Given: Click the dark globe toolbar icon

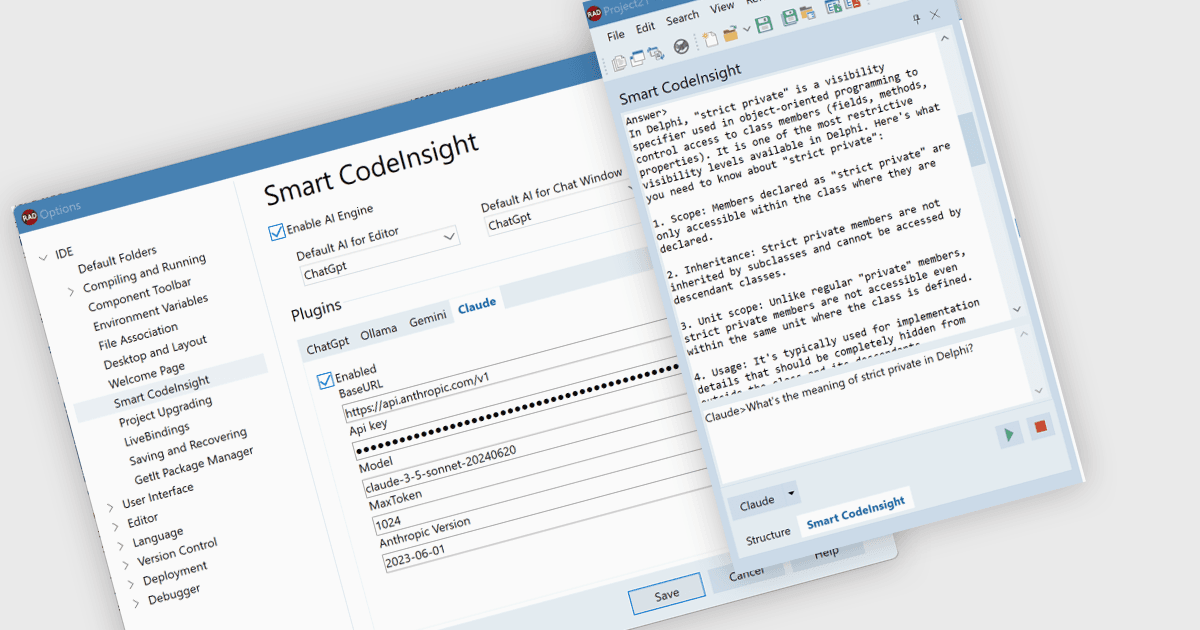Looking at the screenshot, I should pyautogui.click(x=681, y=46).
